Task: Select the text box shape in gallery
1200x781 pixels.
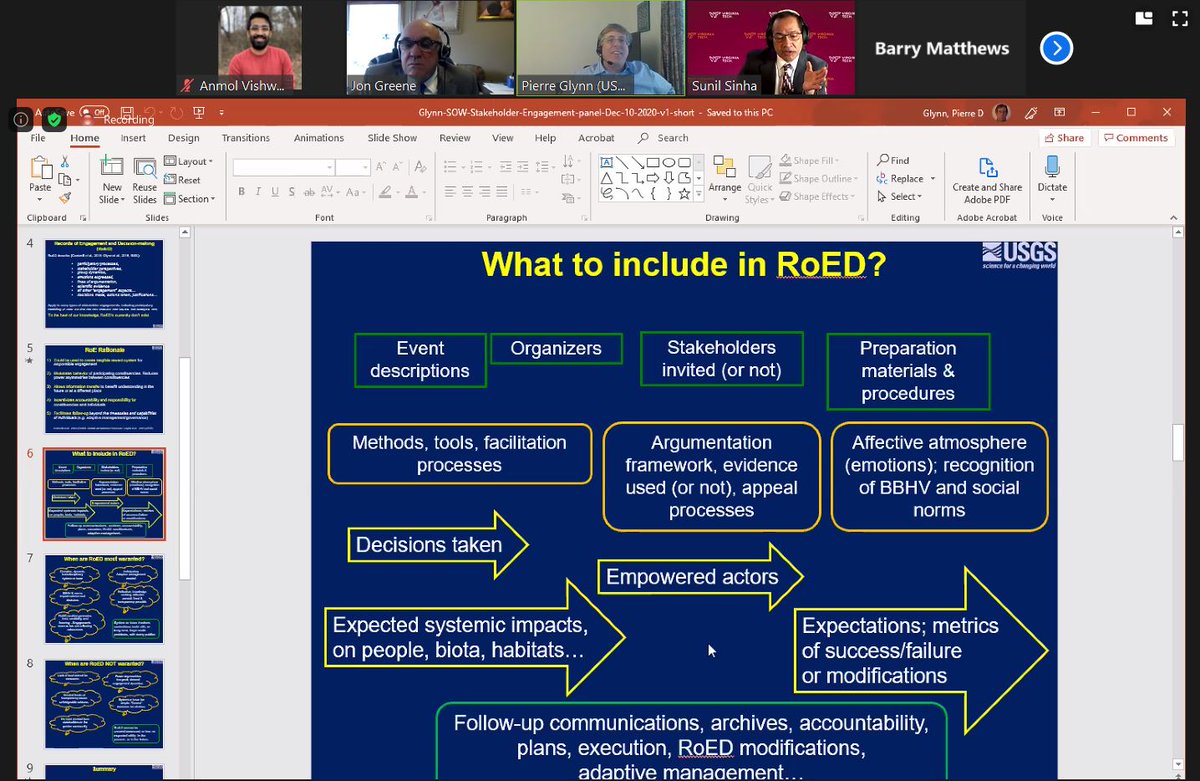Action: (606, 162)
